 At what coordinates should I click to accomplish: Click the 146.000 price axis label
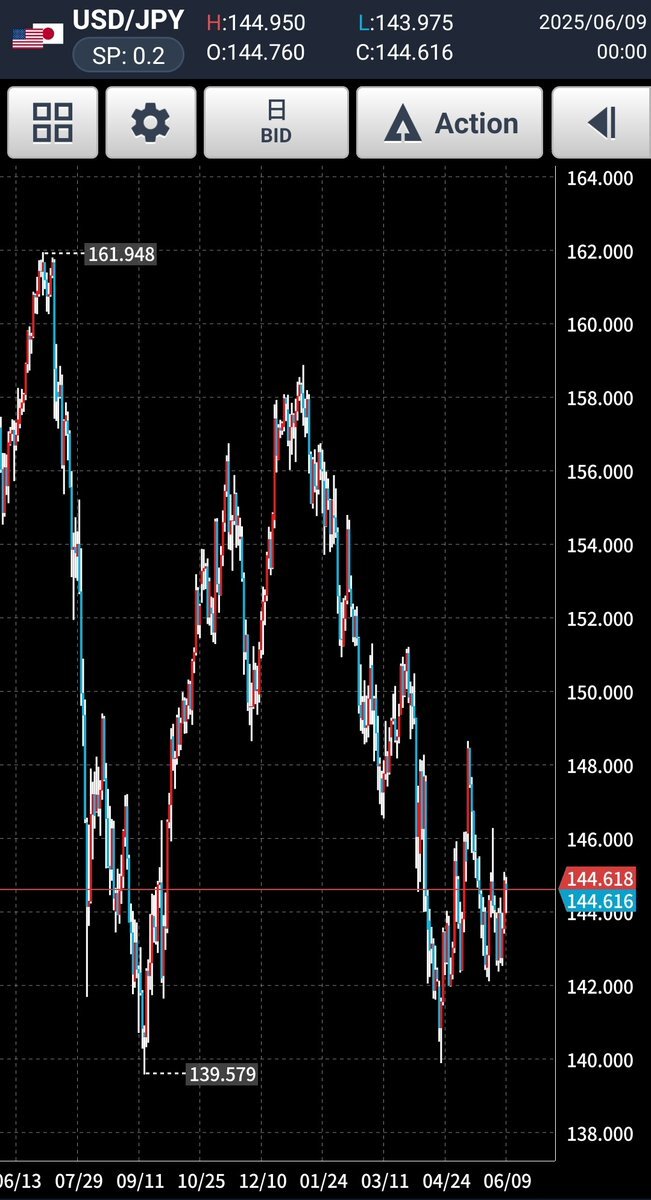pyautogui.click(x=598, y=839)
